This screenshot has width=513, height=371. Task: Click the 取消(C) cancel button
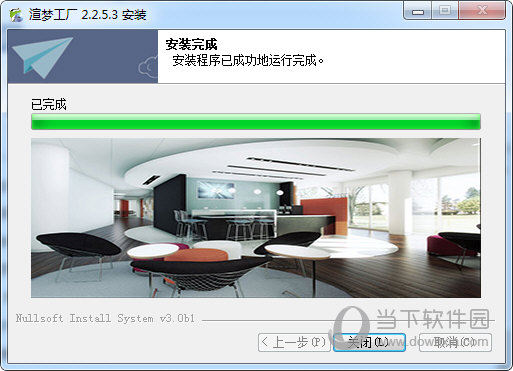click(x=455, y=342)
